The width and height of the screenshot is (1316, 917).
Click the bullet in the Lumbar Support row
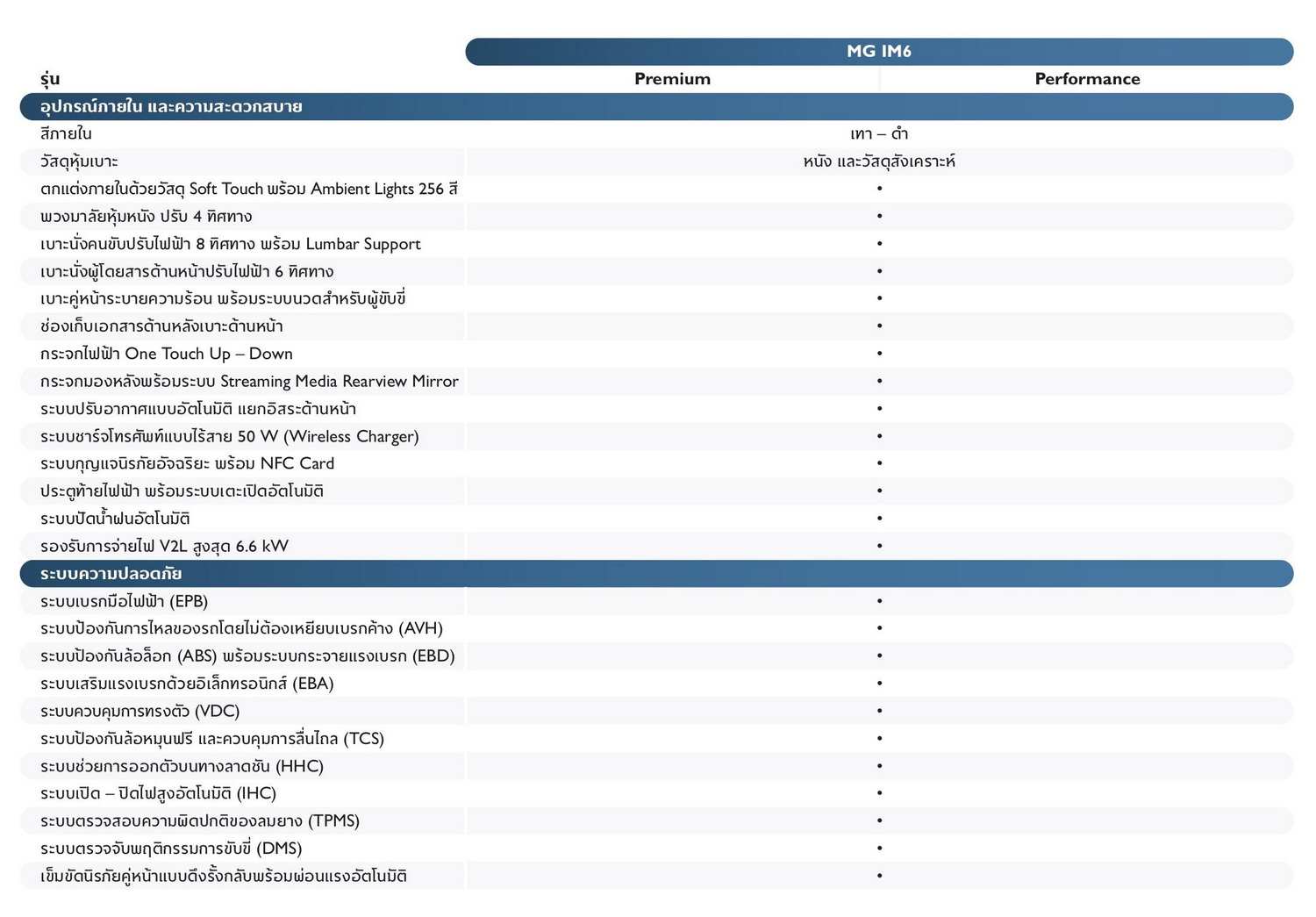879,244
